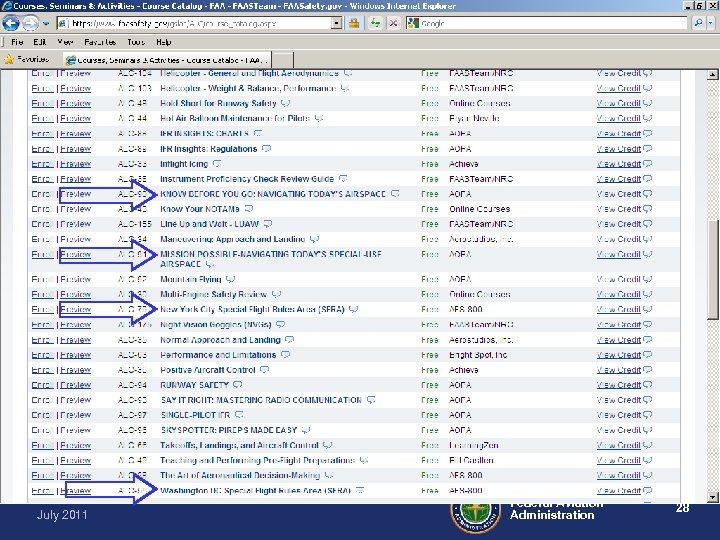
Task: Click comment icon beside Mountain Flying title
Action: pos(231,279)
